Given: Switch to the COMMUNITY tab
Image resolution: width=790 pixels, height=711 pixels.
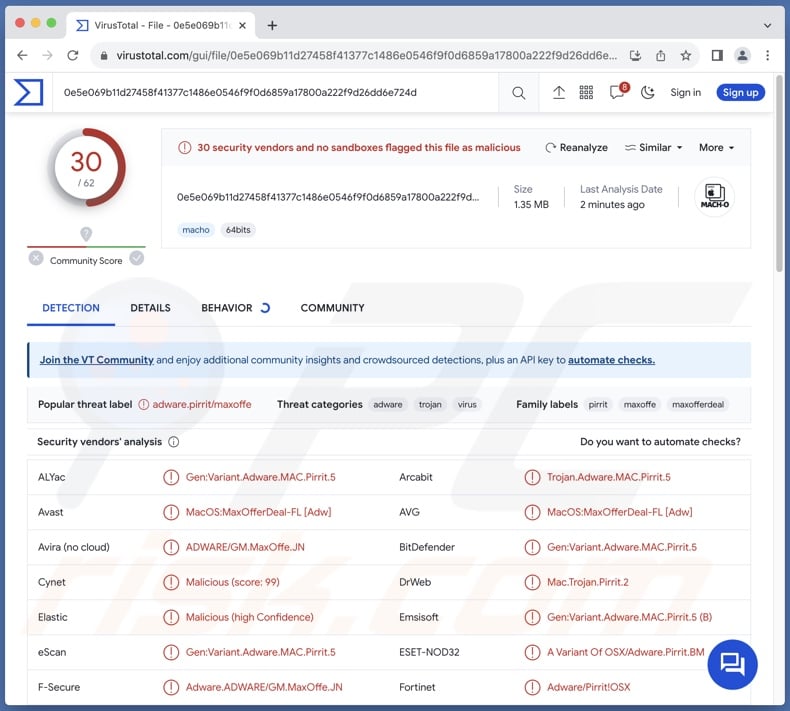Looking at the screenshot, I should (333, 308).
